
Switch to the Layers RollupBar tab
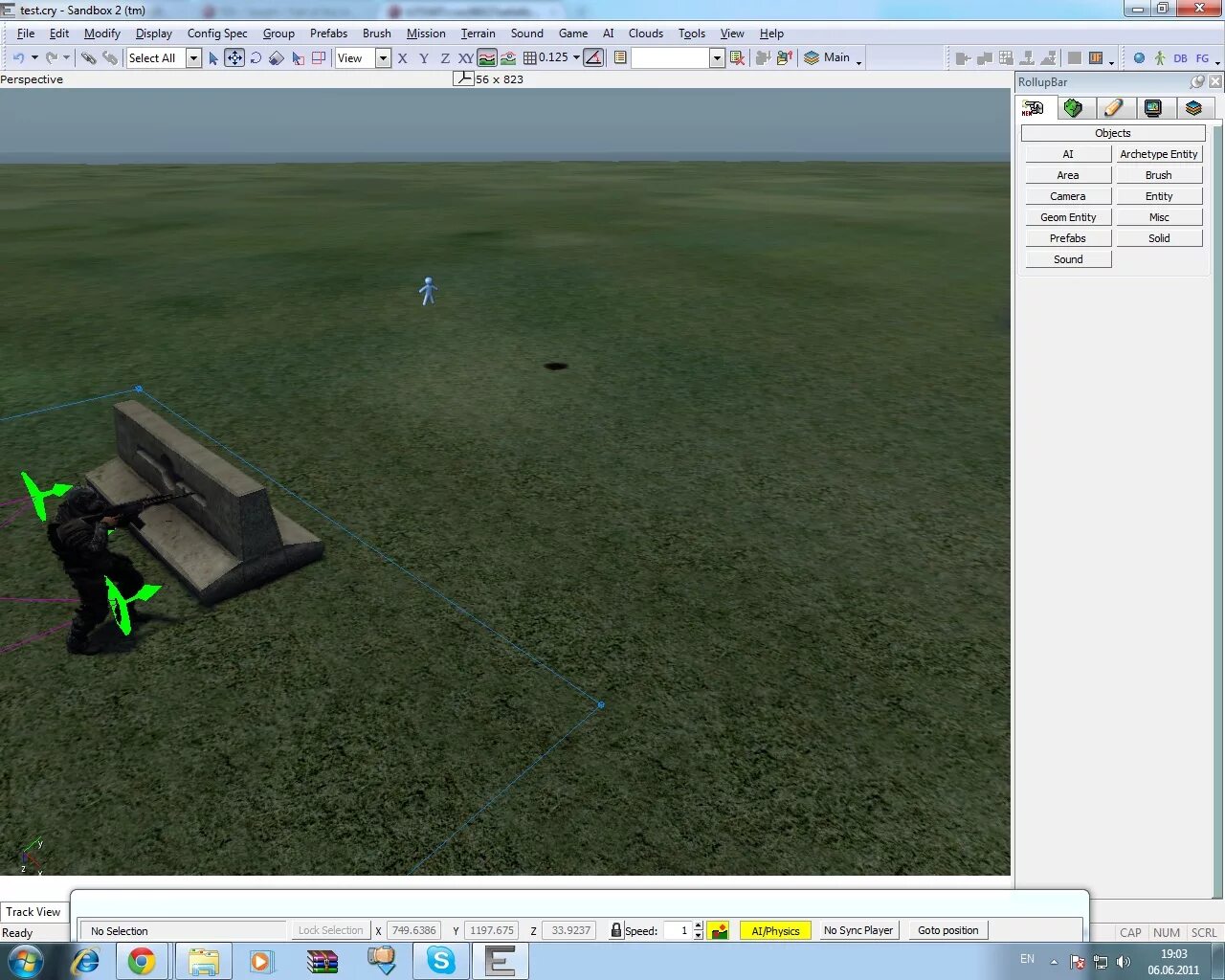1193,108
